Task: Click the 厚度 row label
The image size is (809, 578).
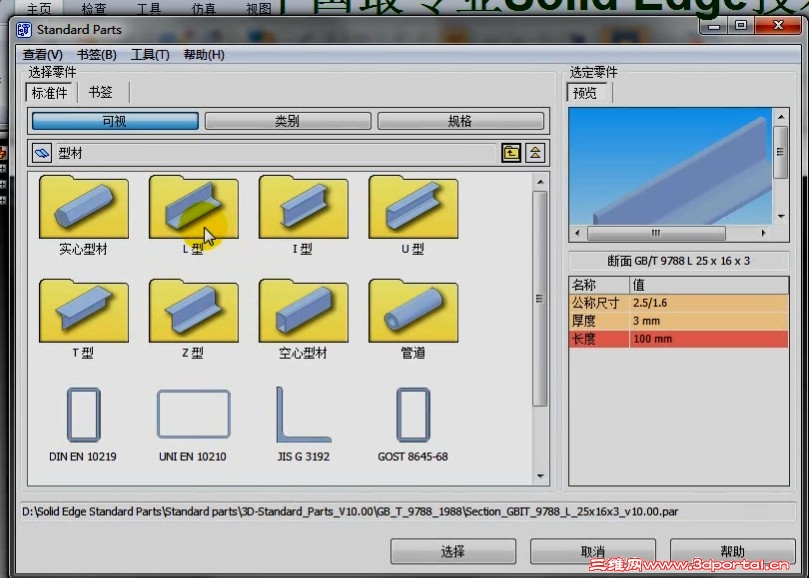Action: 599,321
